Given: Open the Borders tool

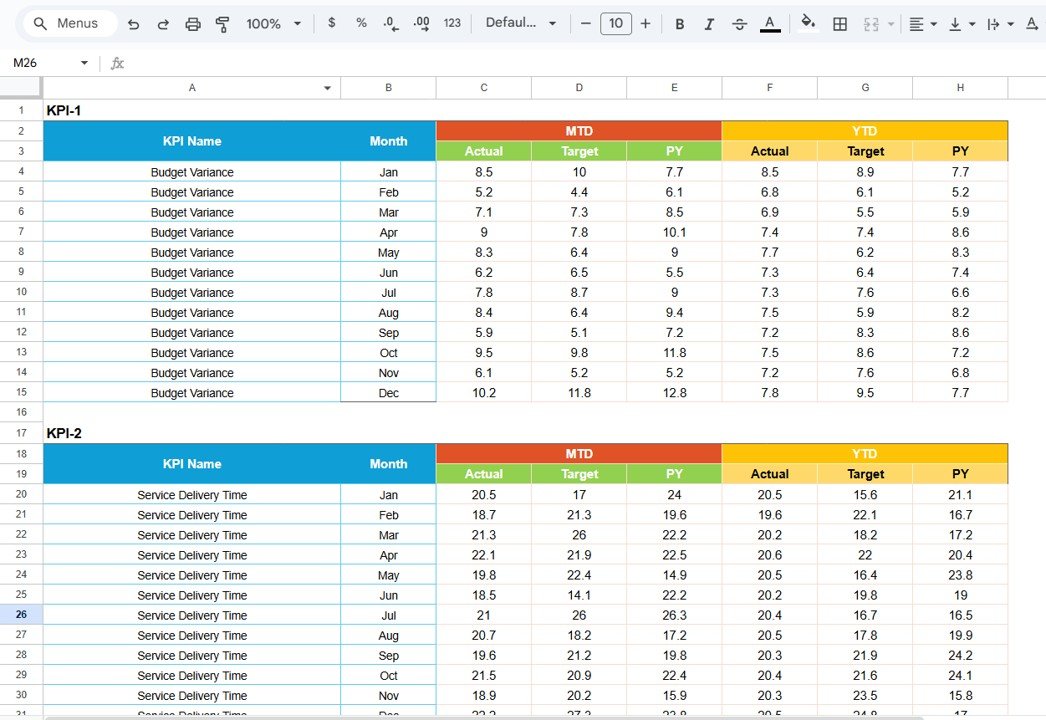Looking at the screenshot, I should click(840, 23).
